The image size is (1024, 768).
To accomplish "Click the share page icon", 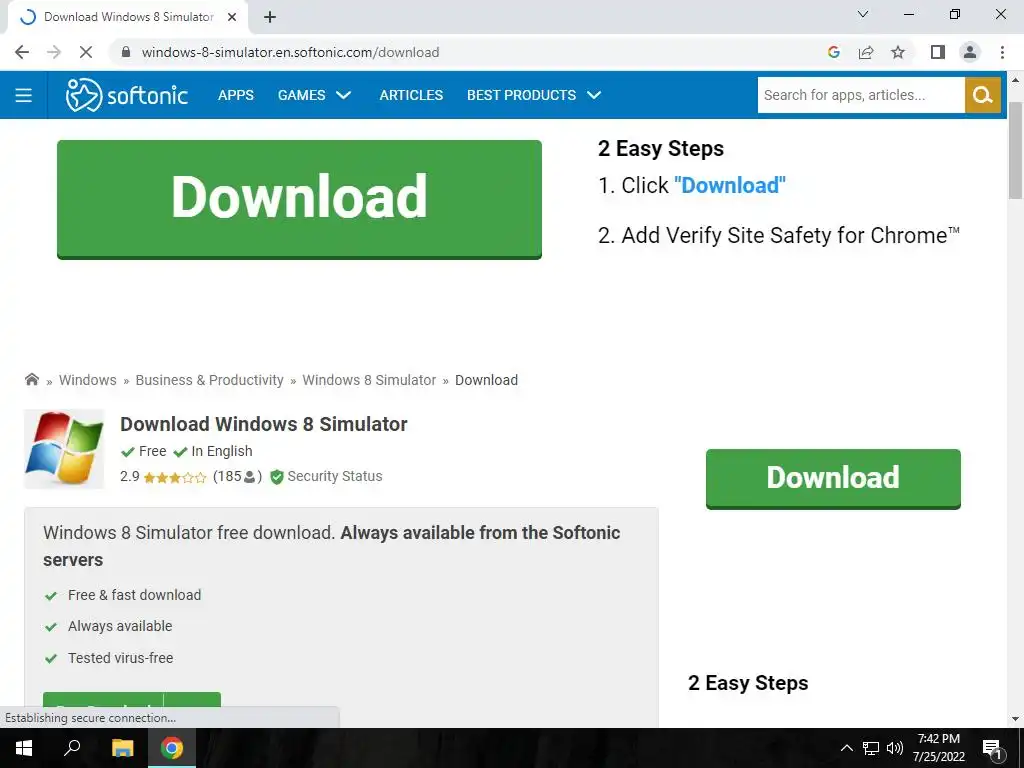I will 866,52.
